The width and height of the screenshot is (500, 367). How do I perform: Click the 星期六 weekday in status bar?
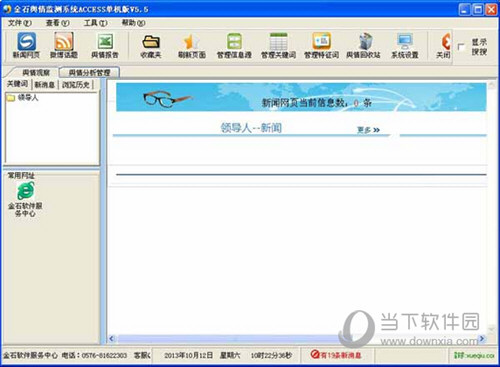click(230, 356)
